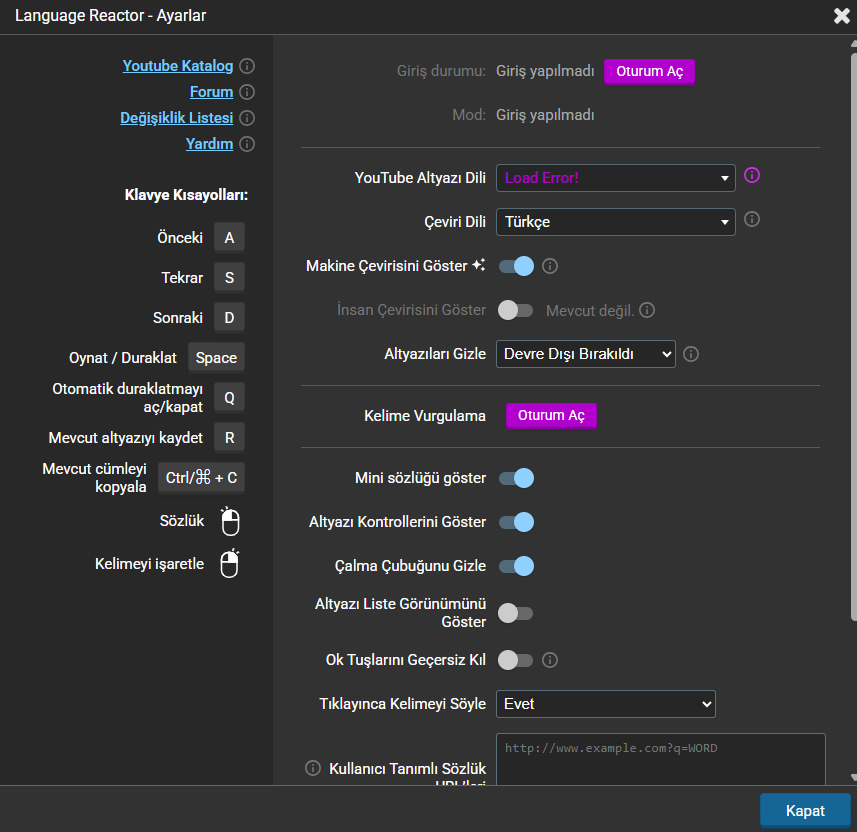Disable Makine Çevirisini Göster toggle
The height and width of the screenshot is (832, 857).
point(516,266)
